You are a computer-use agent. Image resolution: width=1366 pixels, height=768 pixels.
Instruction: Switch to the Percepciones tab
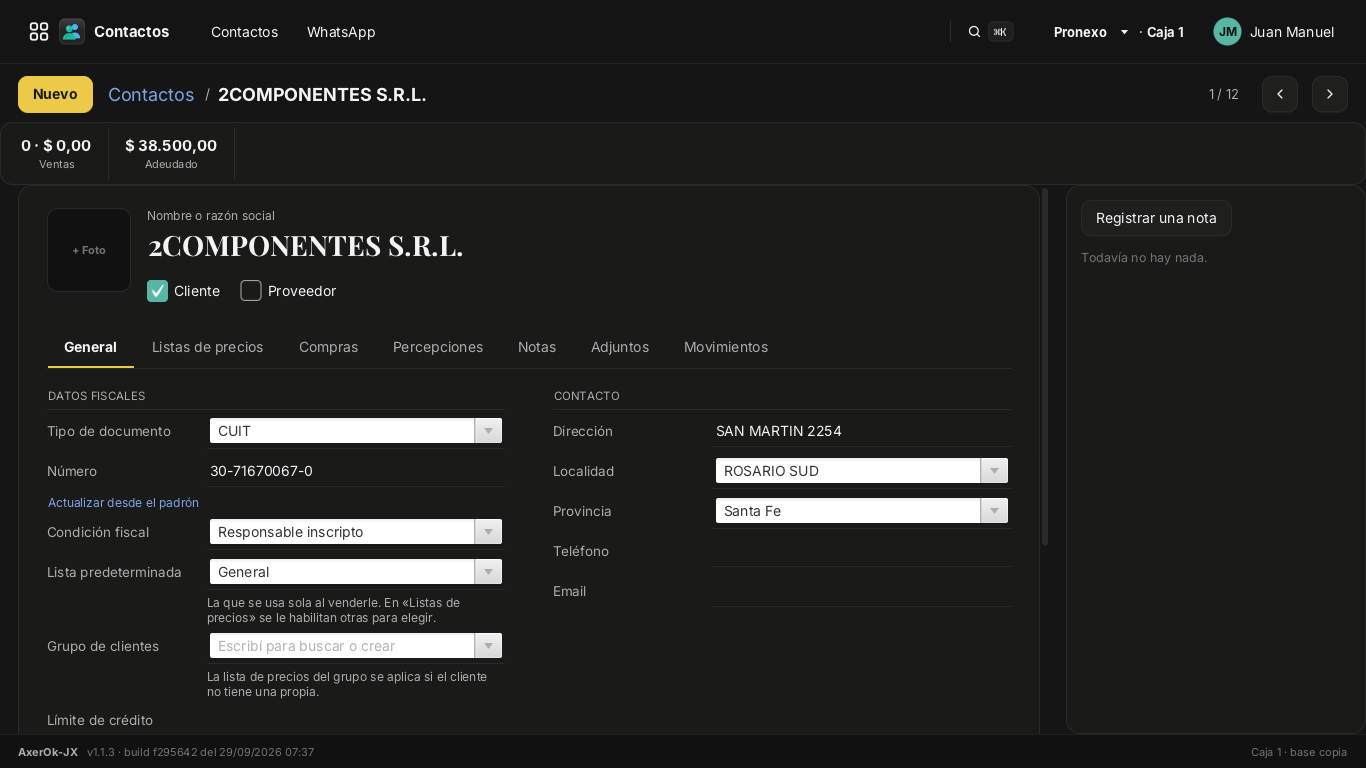coord(438,347)
